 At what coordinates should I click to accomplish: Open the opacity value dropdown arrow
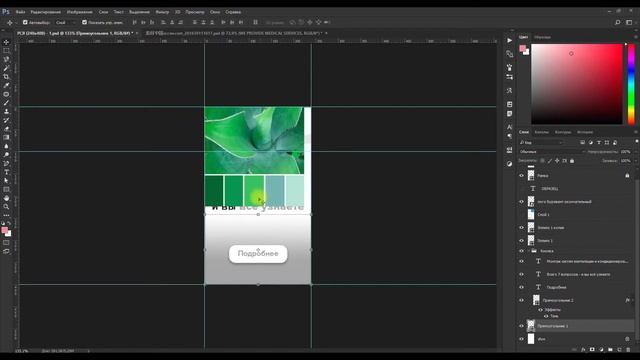(x=635, y=151)
